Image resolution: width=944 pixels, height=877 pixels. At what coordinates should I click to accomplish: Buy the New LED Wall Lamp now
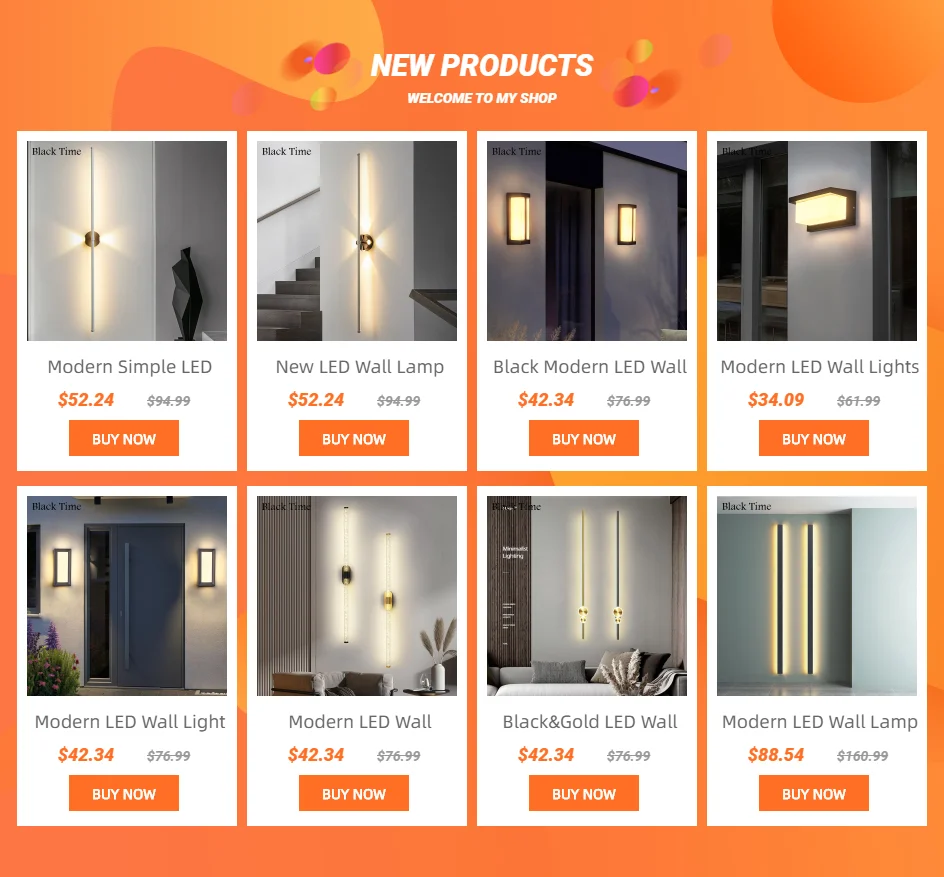[x=354, y=438]
